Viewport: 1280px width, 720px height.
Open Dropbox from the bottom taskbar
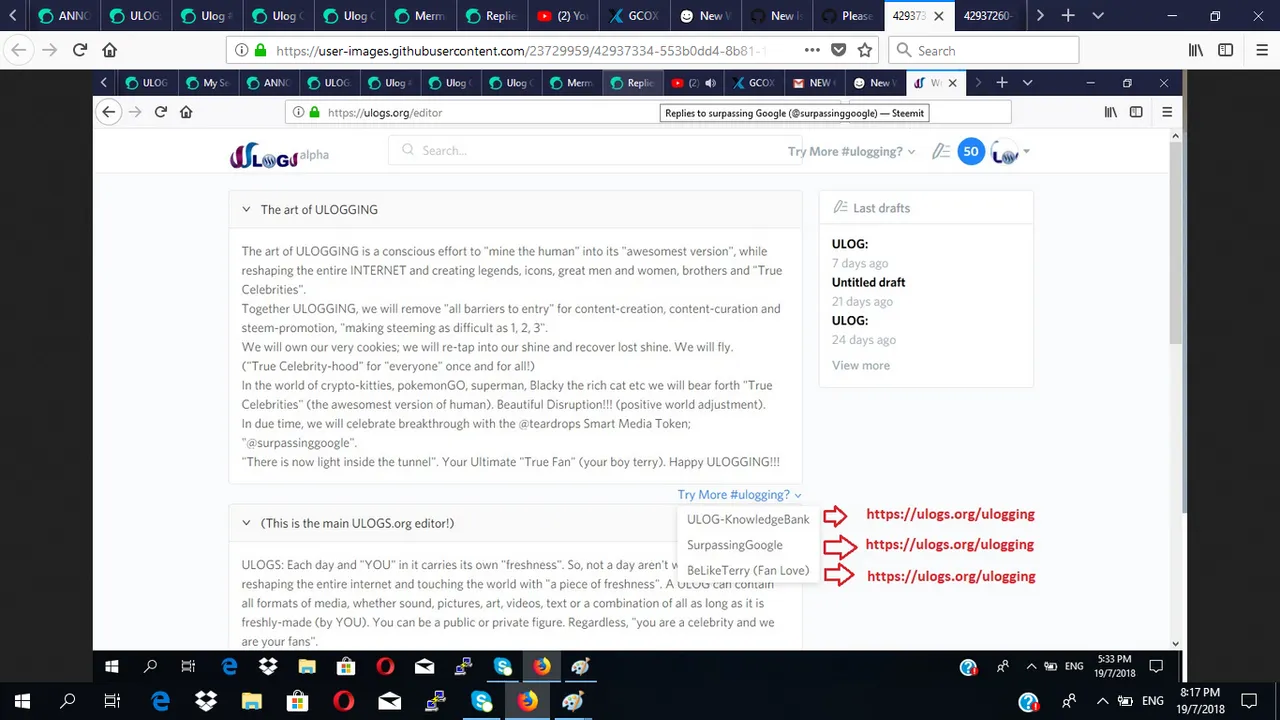pyautogui.click(x=206, y=702)
